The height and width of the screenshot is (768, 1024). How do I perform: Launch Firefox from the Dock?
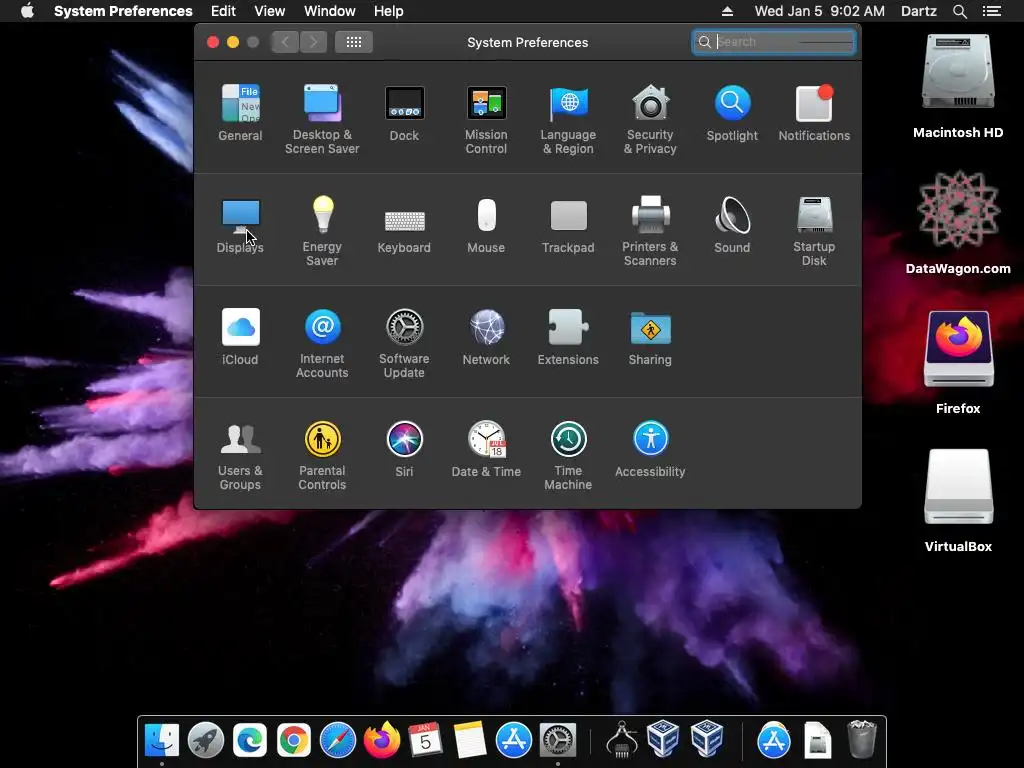click(x=382, y=741)
